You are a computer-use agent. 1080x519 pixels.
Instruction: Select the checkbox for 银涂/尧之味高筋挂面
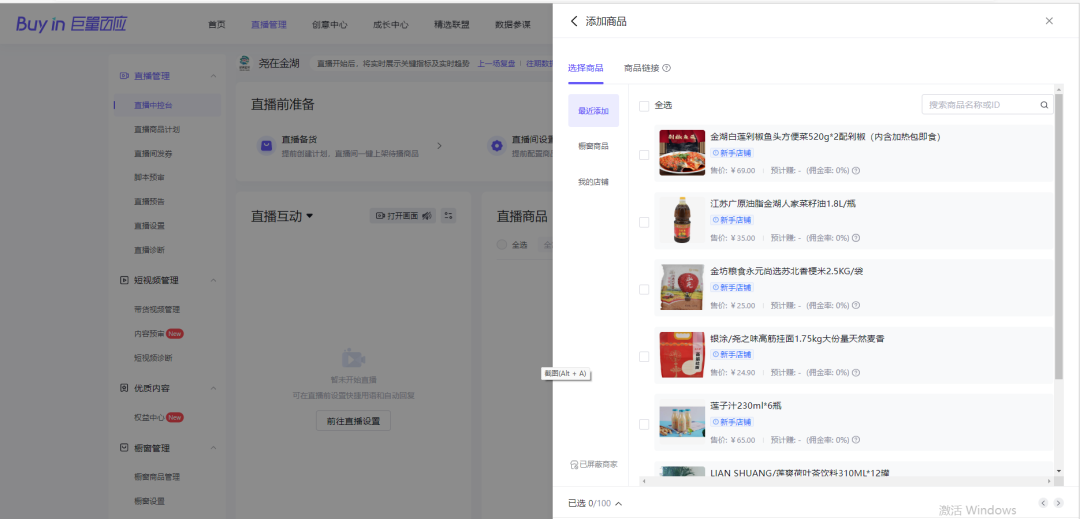click(x=644, y=357)
